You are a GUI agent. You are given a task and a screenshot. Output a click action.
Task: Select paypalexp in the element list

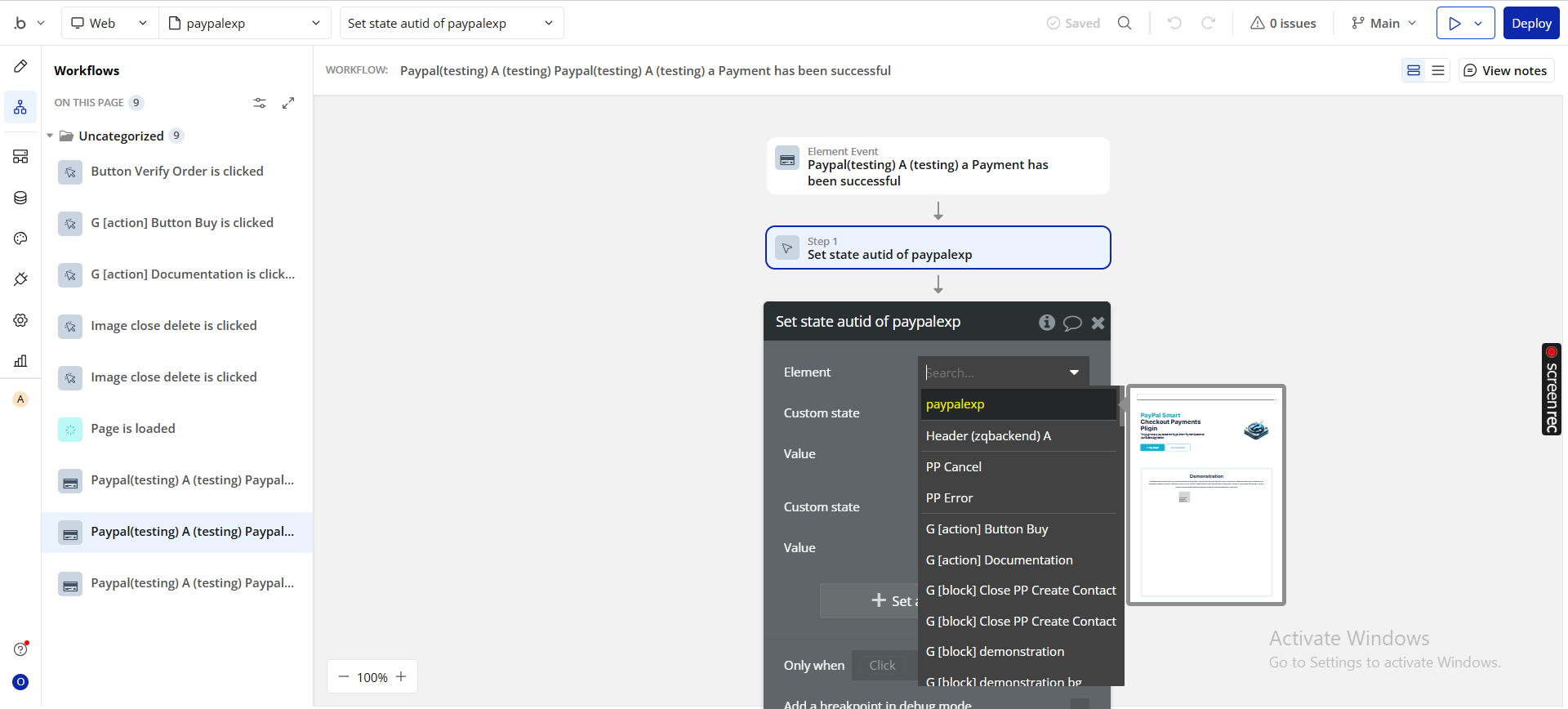pyautogui.click(x=1018, y=404)
